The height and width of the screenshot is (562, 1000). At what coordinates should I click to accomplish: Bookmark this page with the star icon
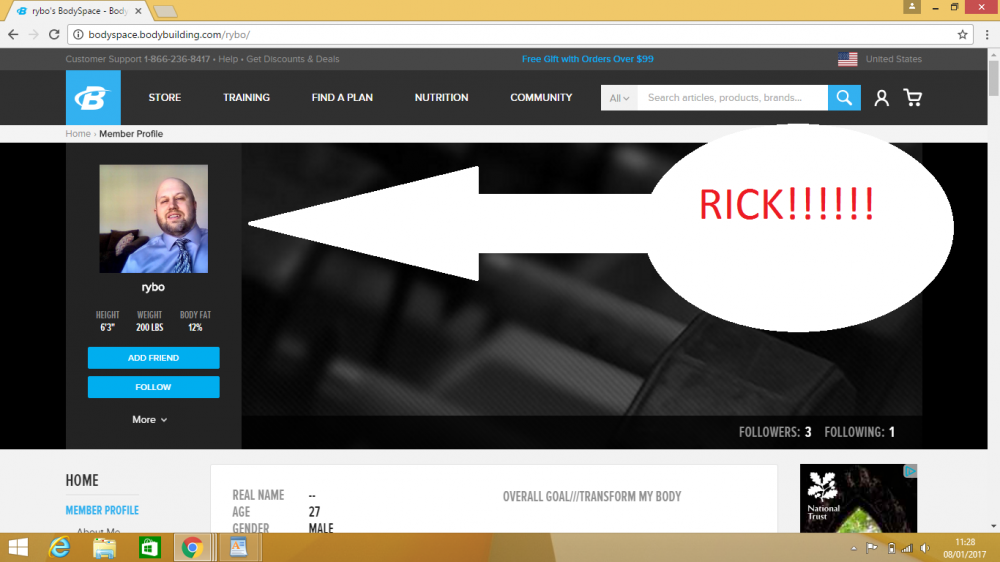[962, 34]
